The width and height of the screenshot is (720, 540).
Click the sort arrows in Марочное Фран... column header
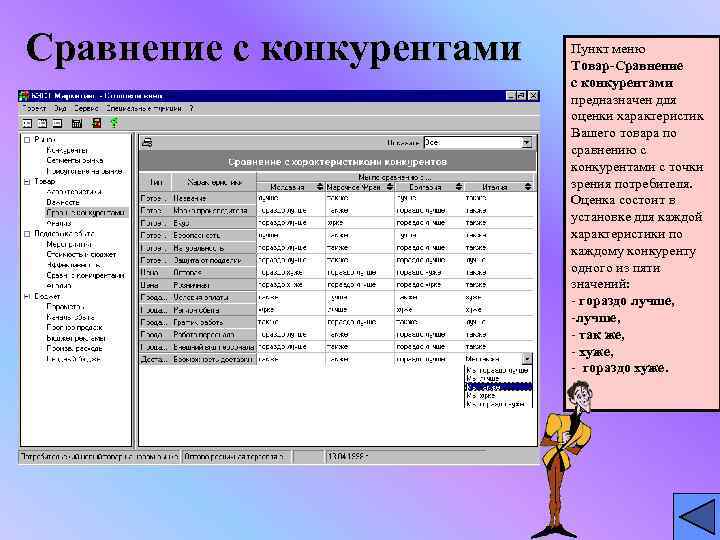click(x=389, y=187)
